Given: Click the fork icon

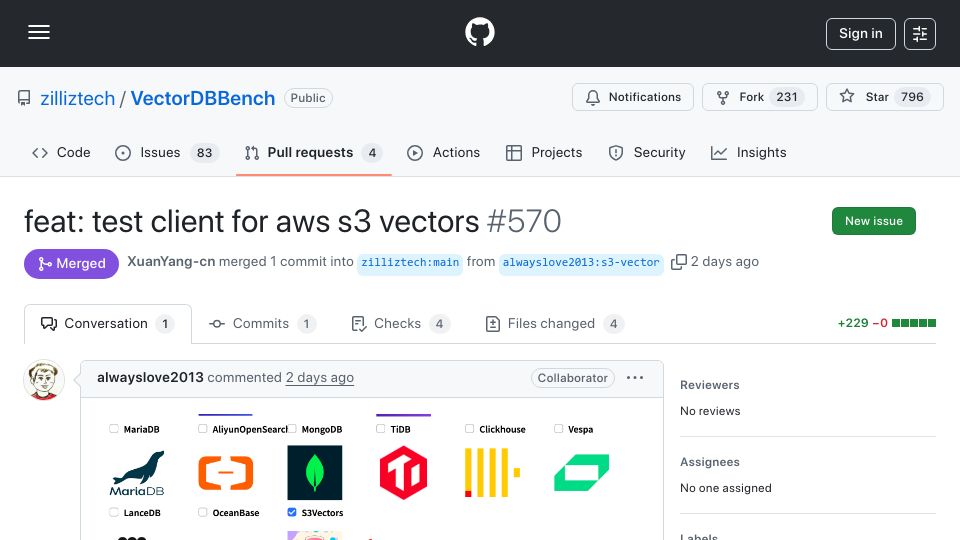Looking at the screenshot, I should pos(723,97).
